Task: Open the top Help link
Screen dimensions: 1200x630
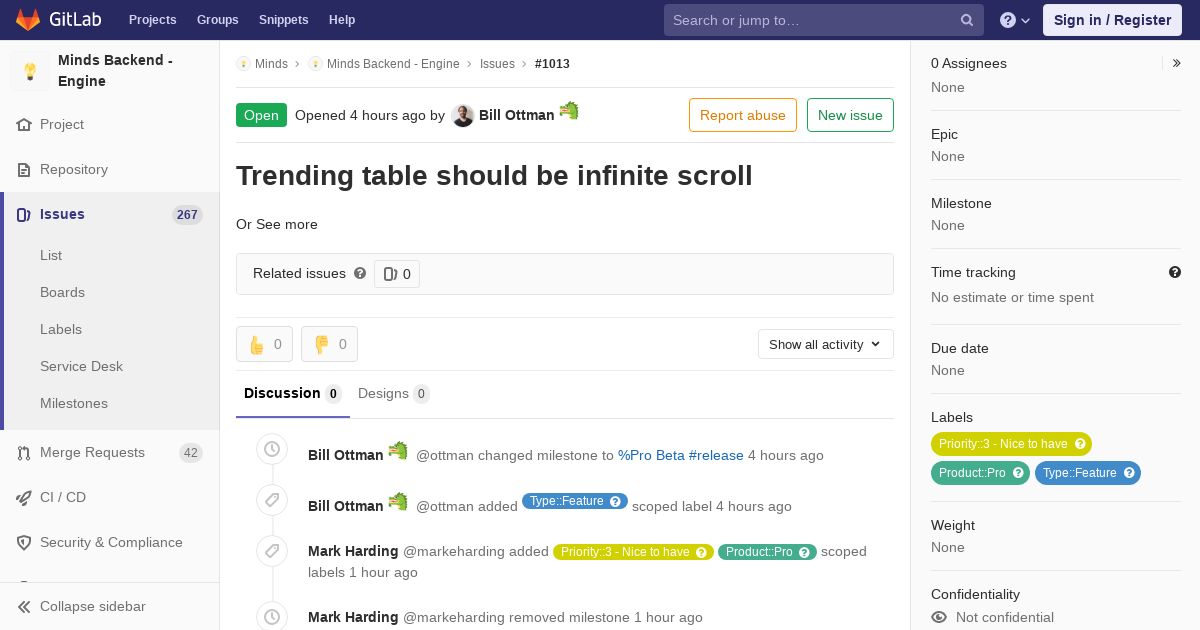Action: (342, 20)
